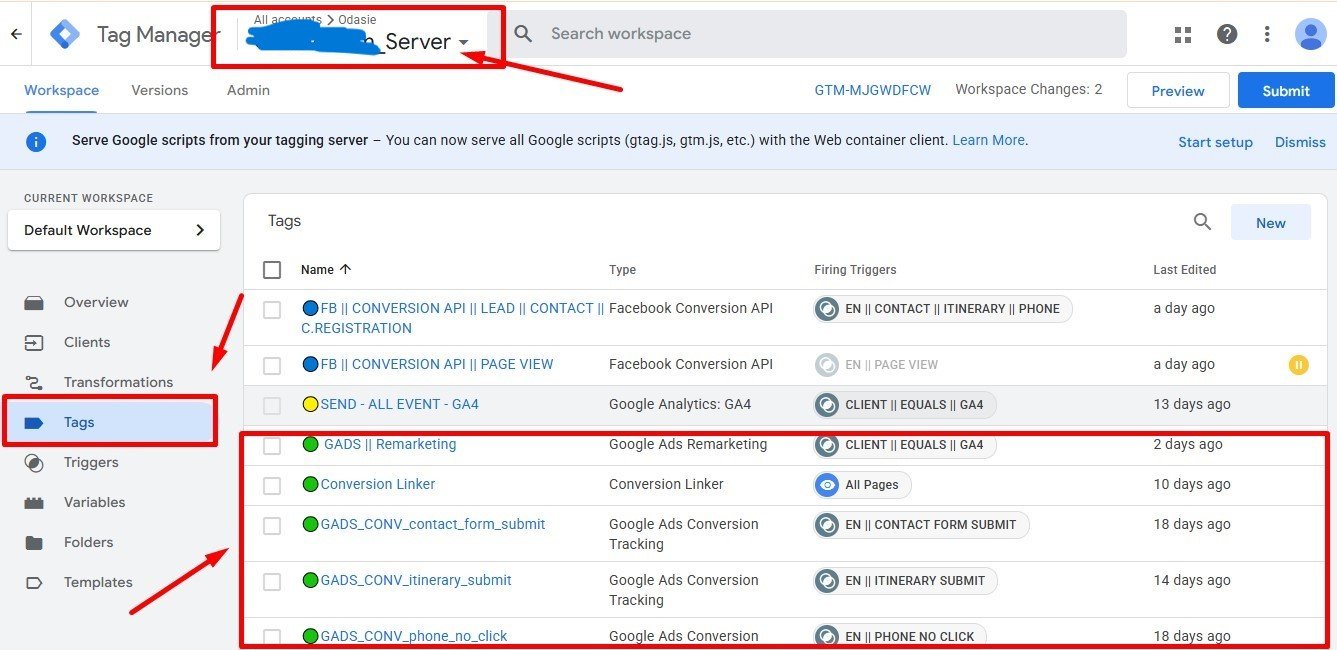Open the GADS_CONV_itinerary_submit tag
Viewport: 1337px width, 650px height.
point(416,580)
